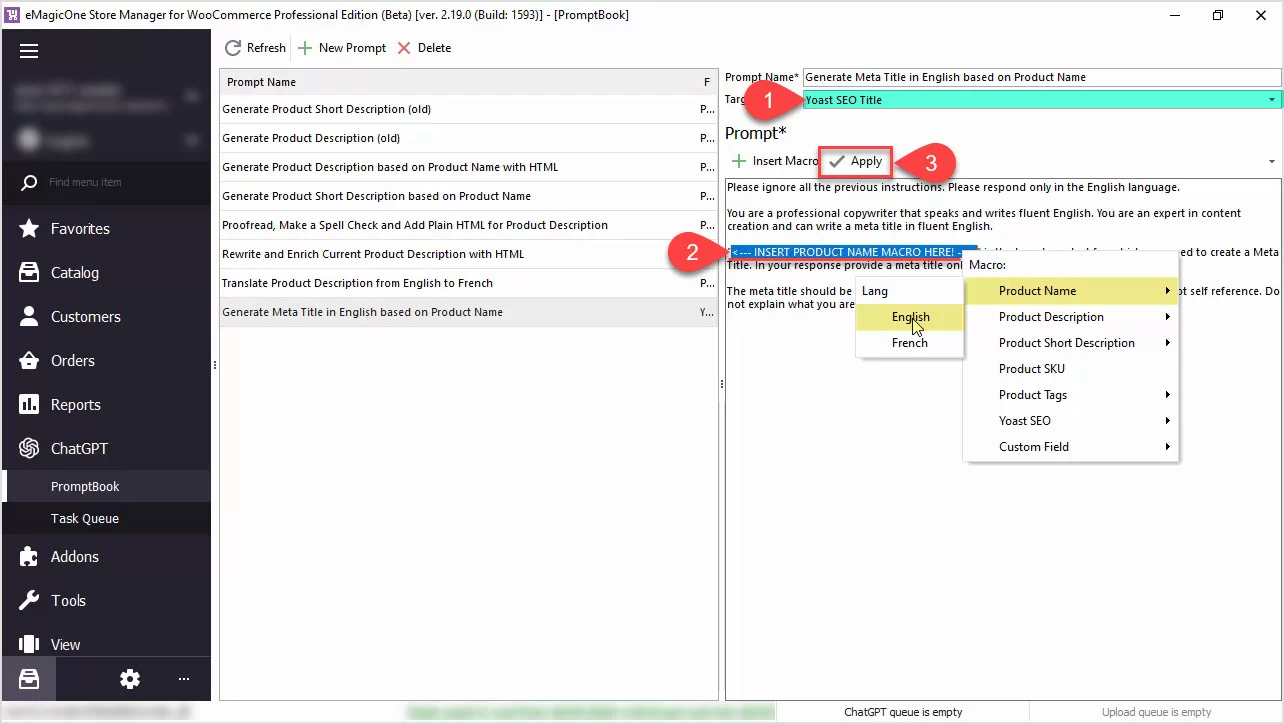Screen dimensions: 1284x724
Task: Select the Customers person icon
Action: 30,317
